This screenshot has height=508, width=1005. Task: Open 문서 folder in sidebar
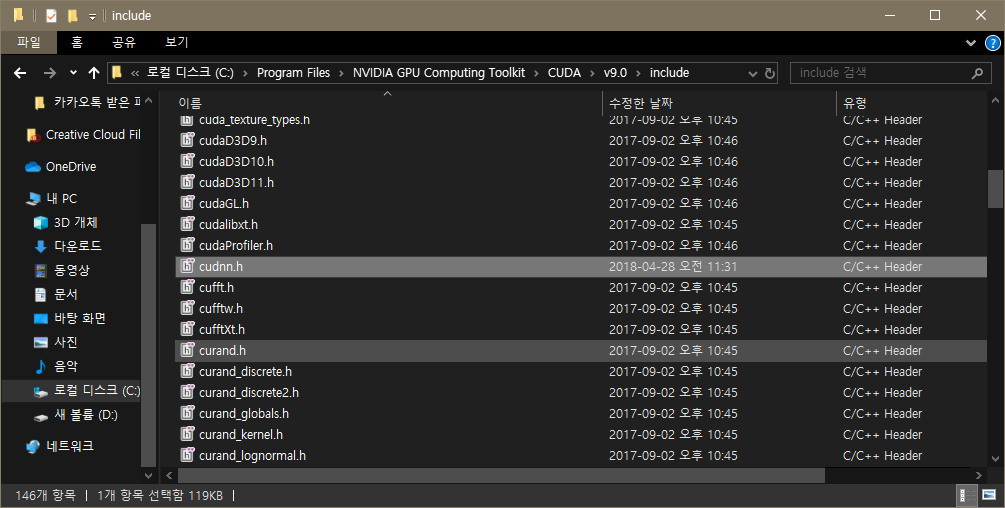click(56, 294)
